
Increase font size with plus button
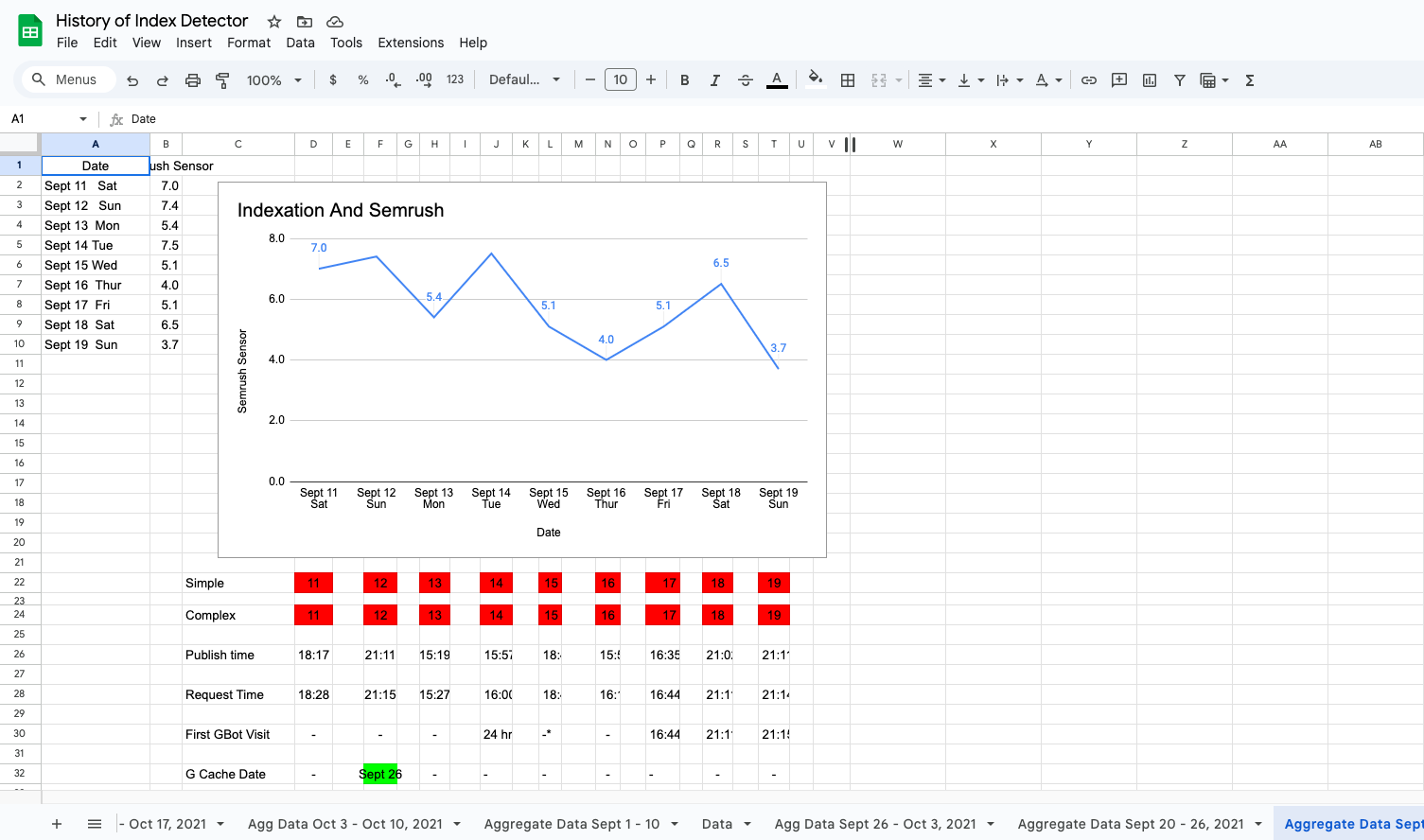(651, 80)
